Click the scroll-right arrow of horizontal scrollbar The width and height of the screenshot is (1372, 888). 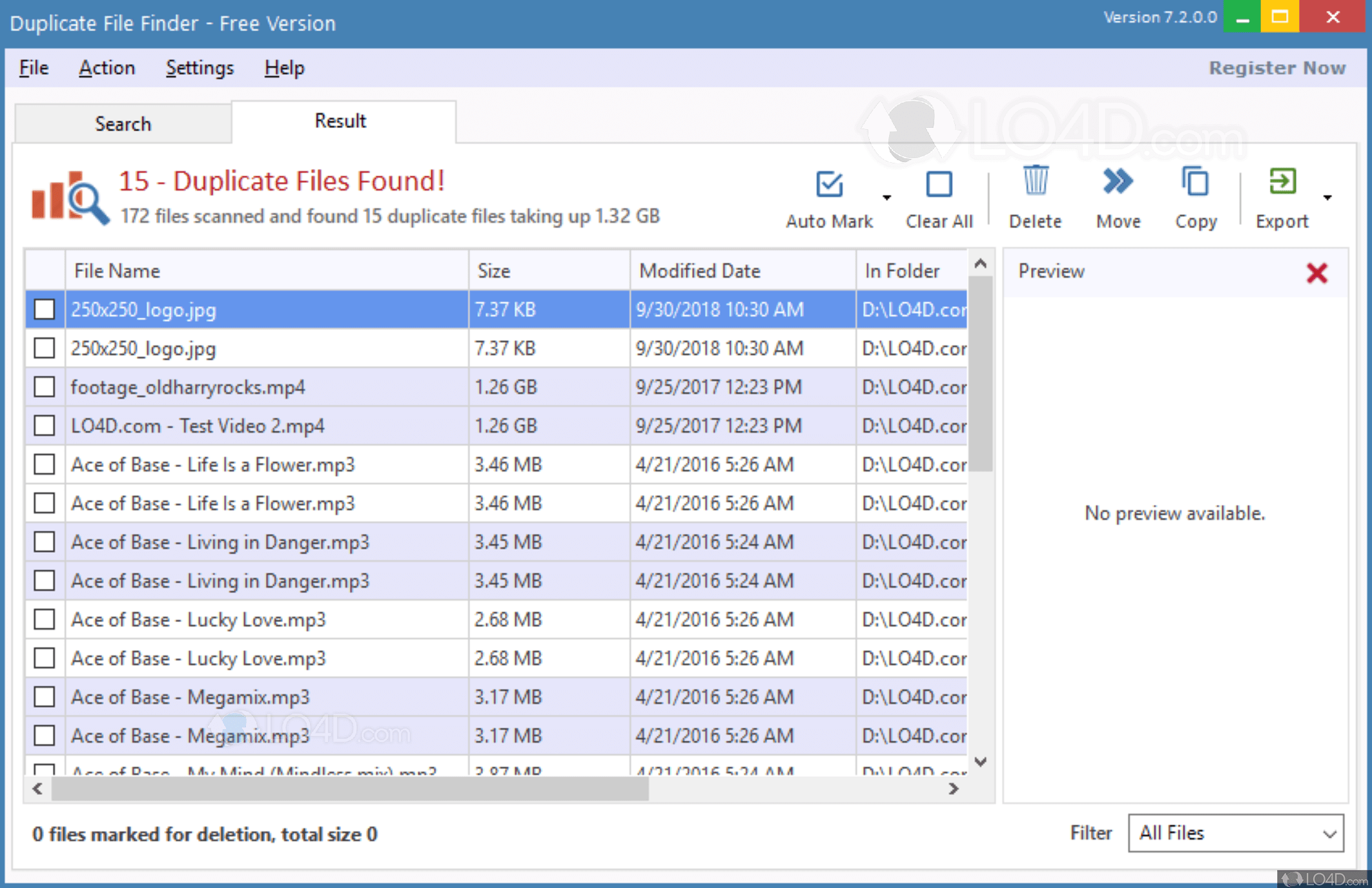click(x=953, y=789)
